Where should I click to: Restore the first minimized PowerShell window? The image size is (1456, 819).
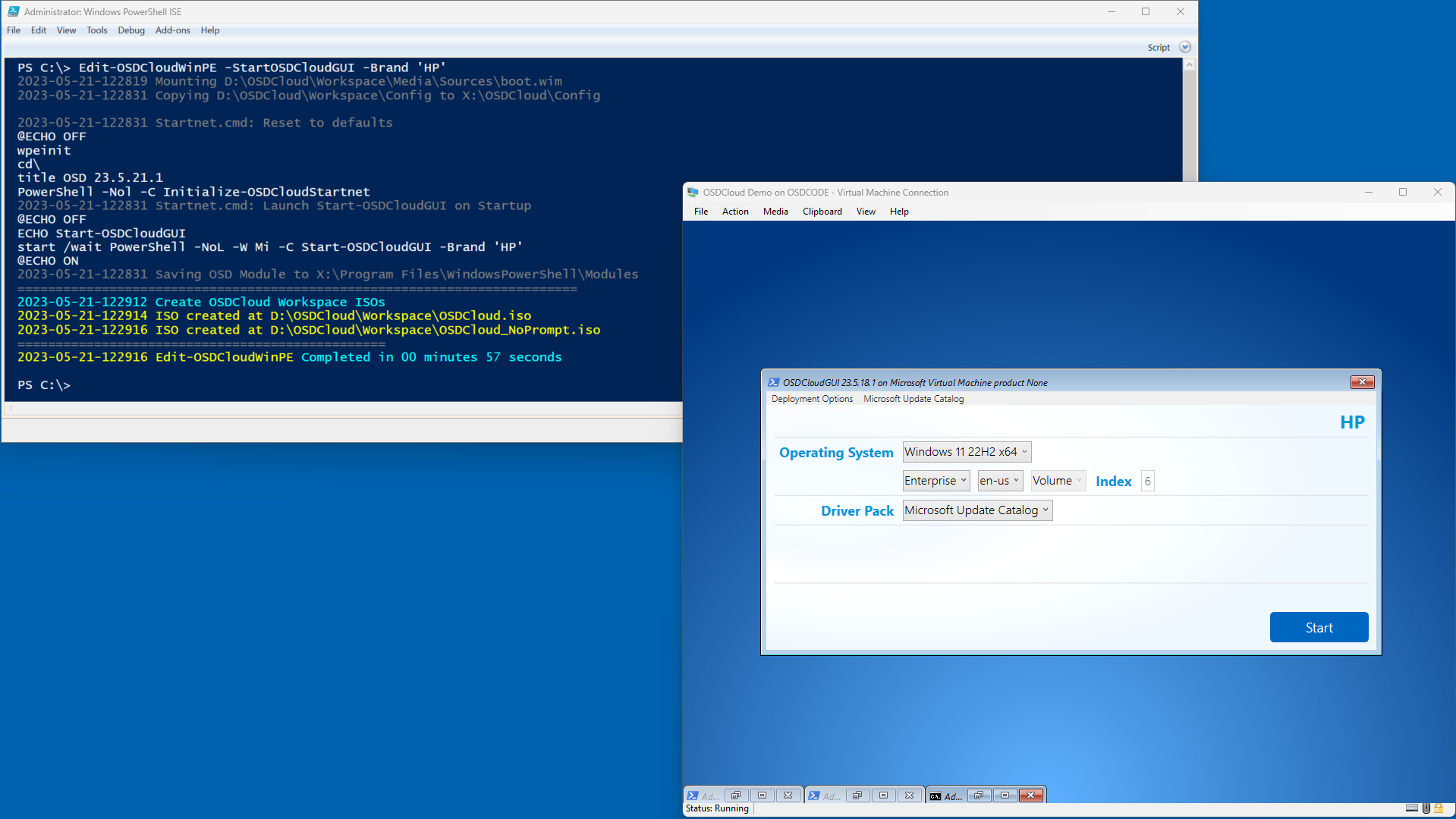(x=736, y=795)
